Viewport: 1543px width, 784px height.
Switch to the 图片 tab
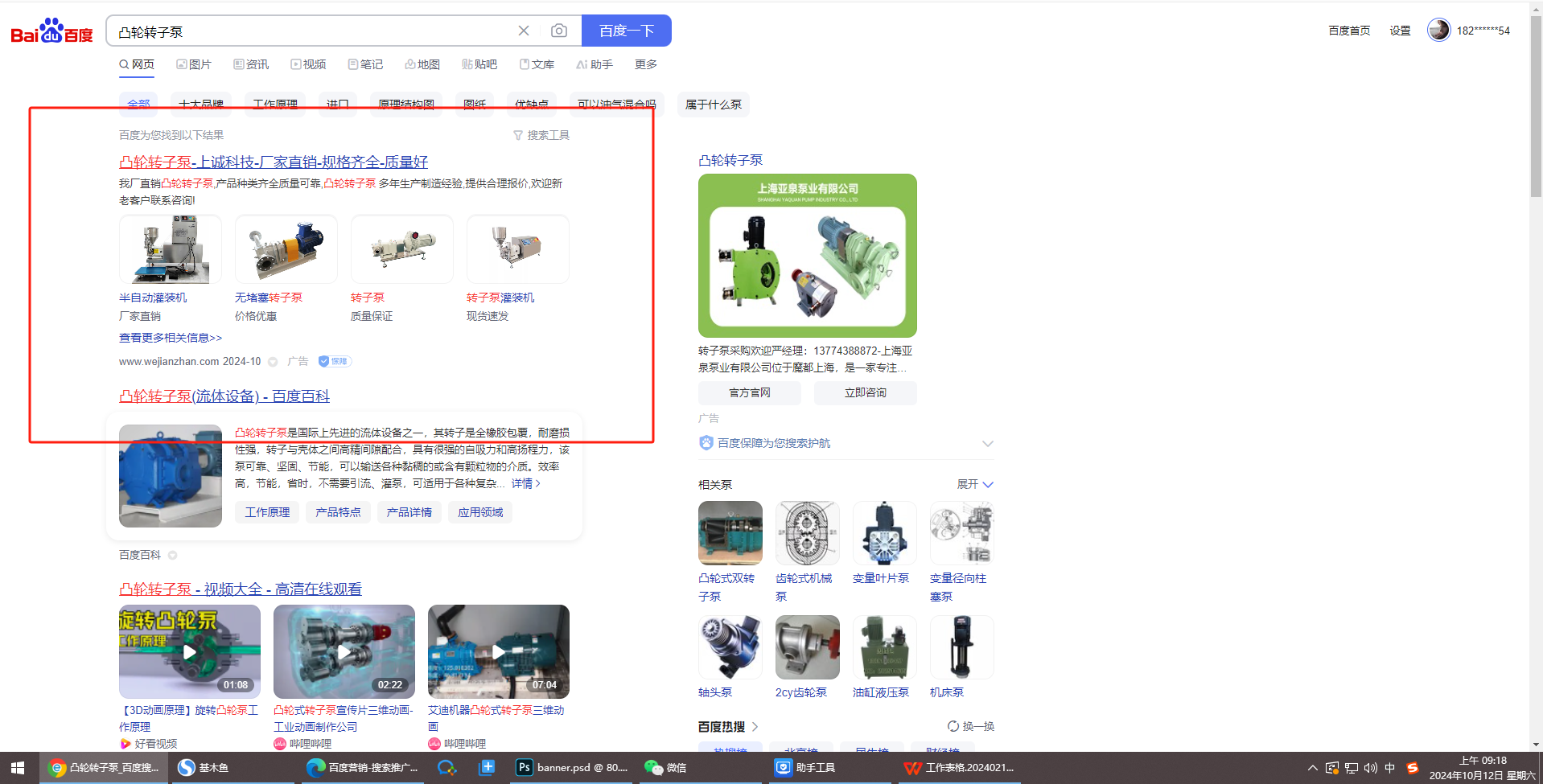tap(194, 64)
